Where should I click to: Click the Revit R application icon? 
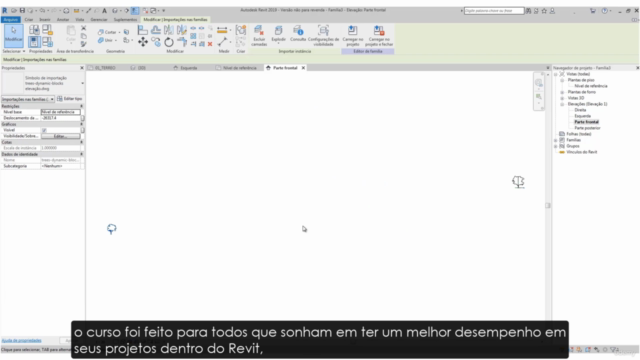click(x=5, y=11)
